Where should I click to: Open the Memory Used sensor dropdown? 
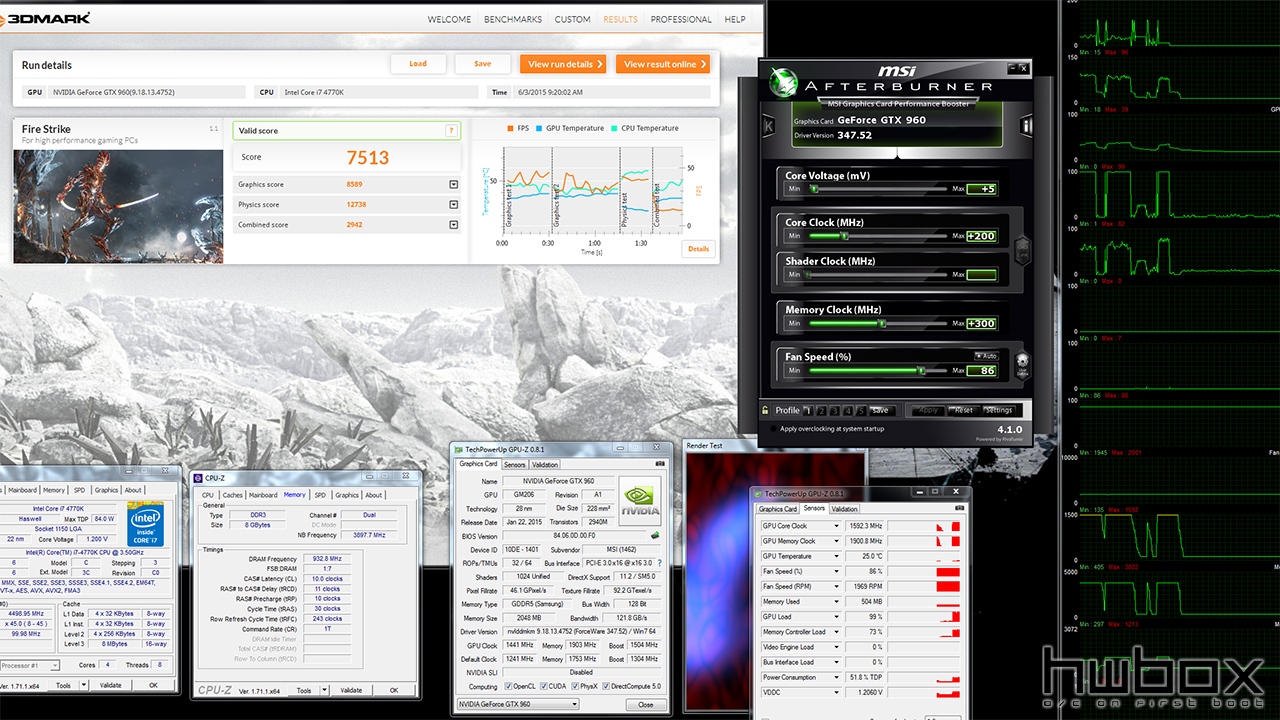point(836,602)
